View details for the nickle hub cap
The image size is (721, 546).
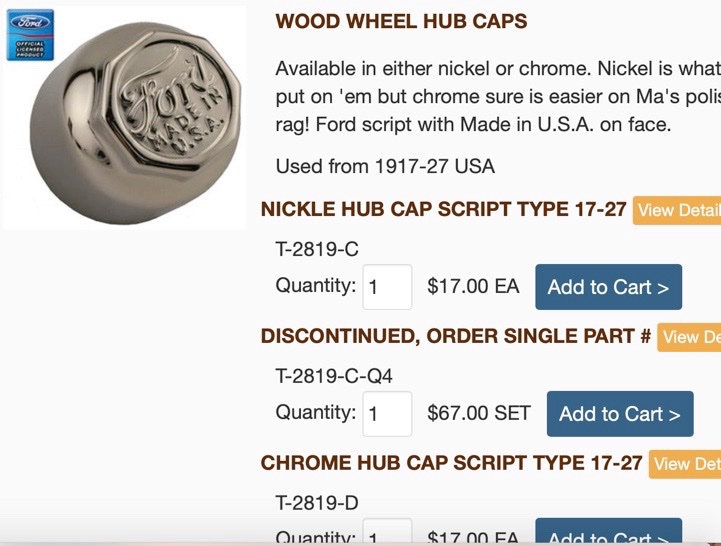[x=677, y=210]
